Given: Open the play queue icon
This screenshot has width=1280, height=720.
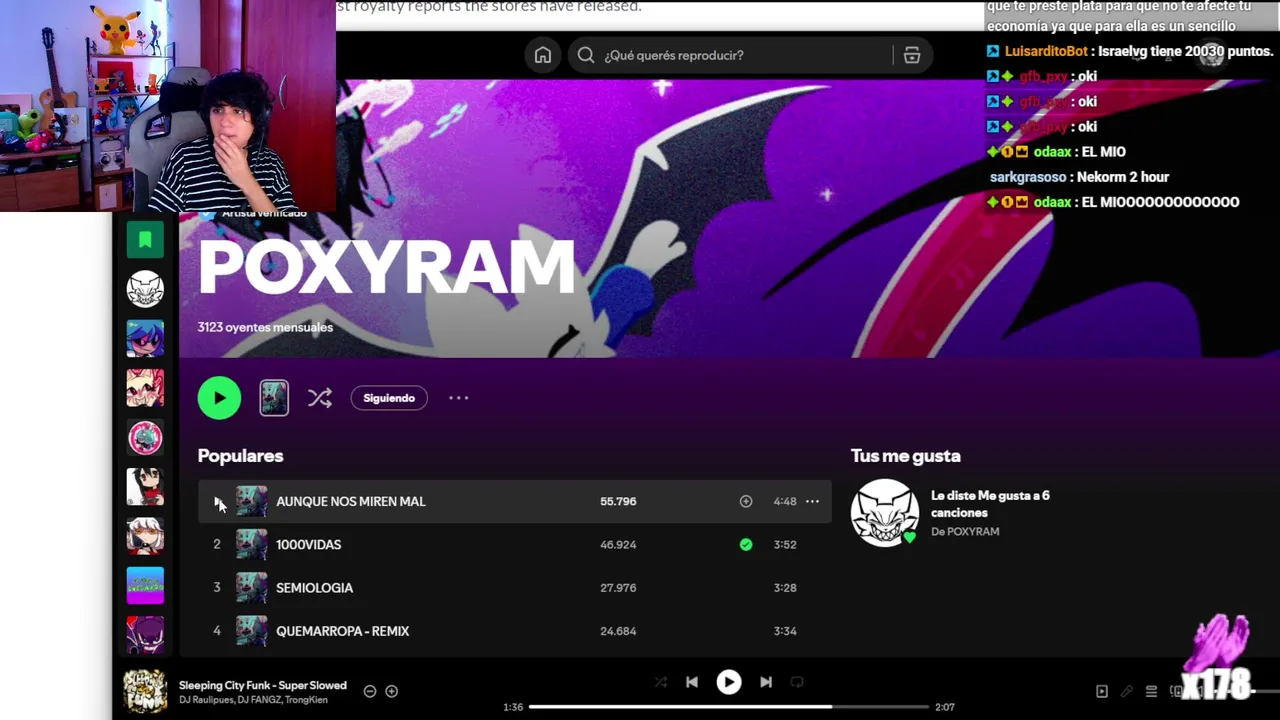Looking at the screenshot, I should (1152, 691).
